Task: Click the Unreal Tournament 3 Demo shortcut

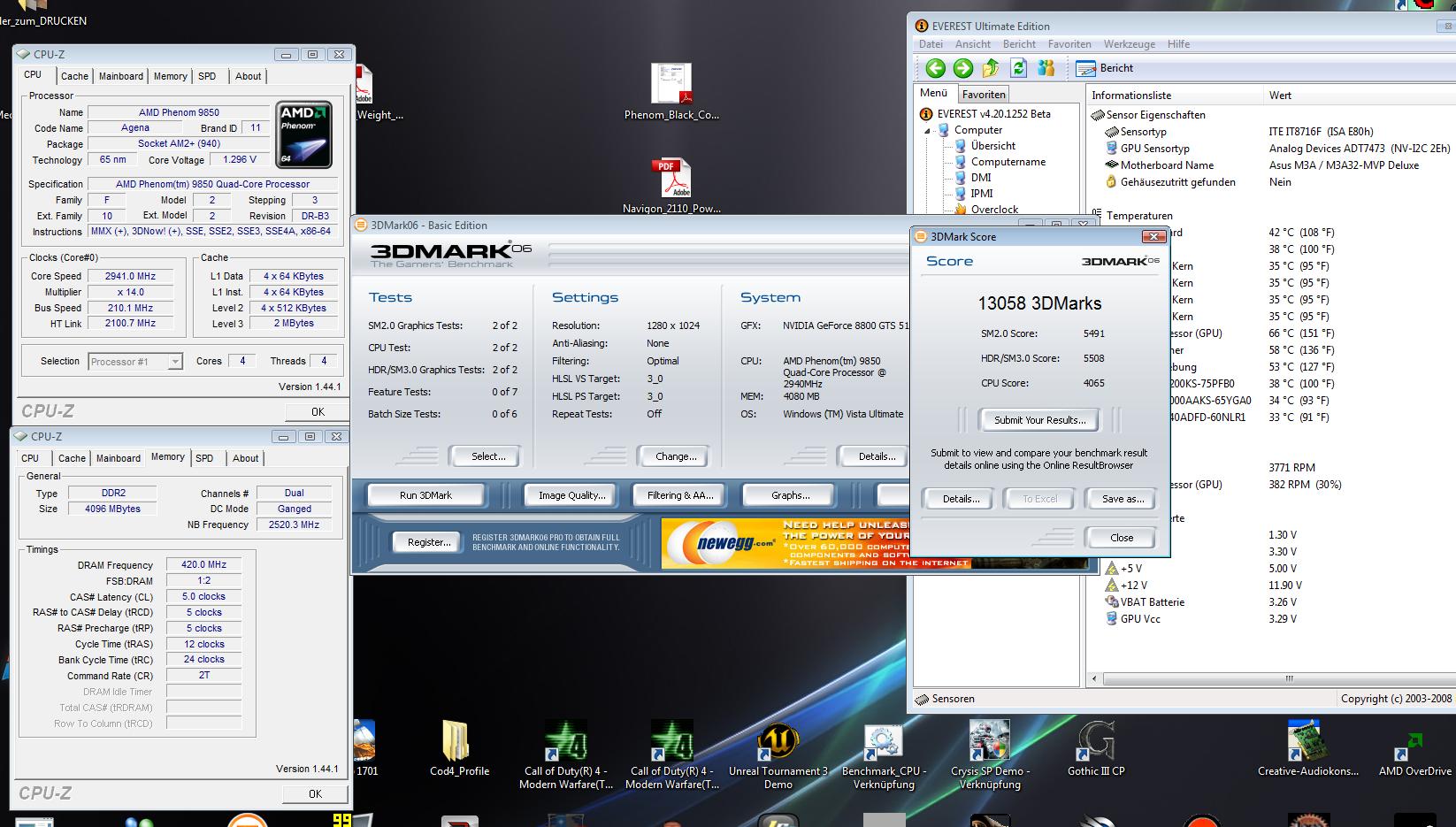Action: coord(778,754)
